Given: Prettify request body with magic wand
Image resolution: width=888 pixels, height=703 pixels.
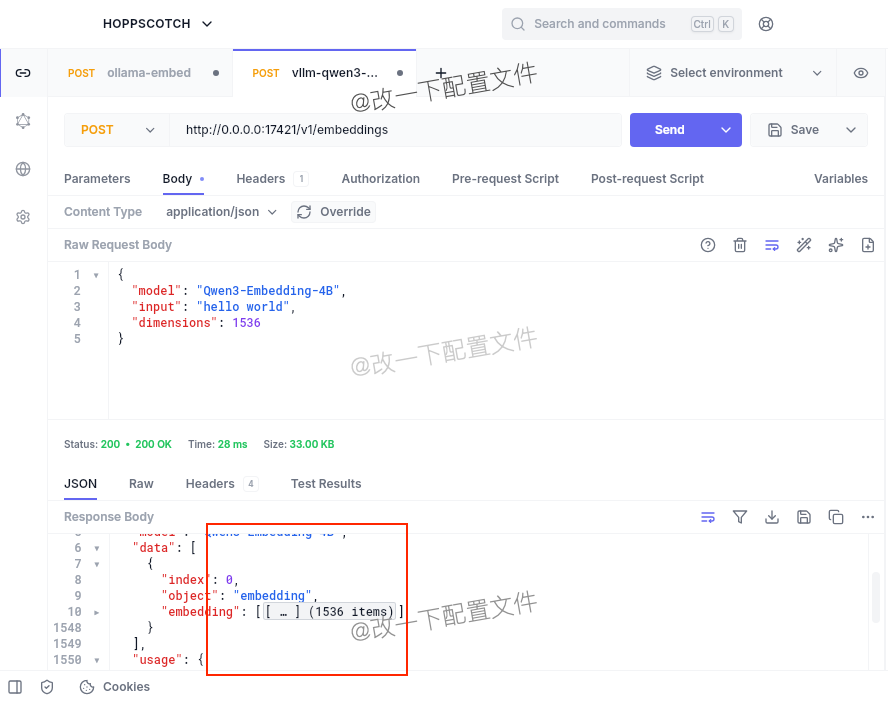Looking at the screenshot, I should tap(804, 245).
